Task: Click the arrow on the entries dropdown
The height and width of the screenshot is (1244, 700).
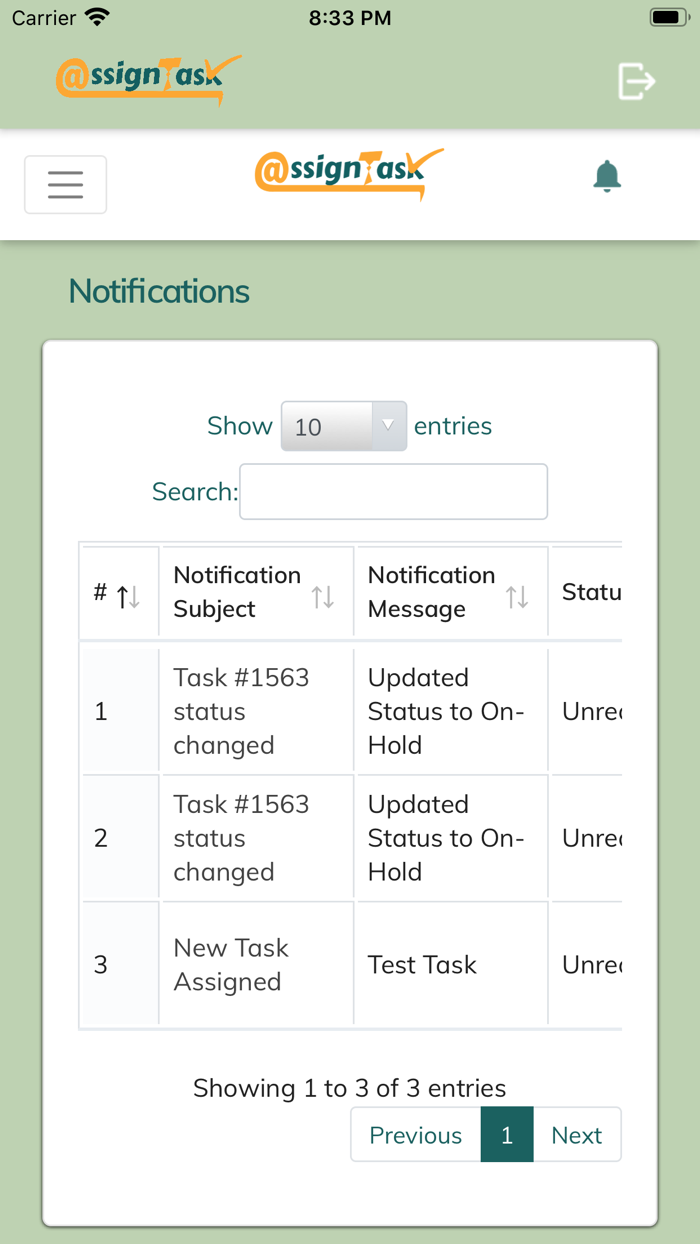Action: 390,426
